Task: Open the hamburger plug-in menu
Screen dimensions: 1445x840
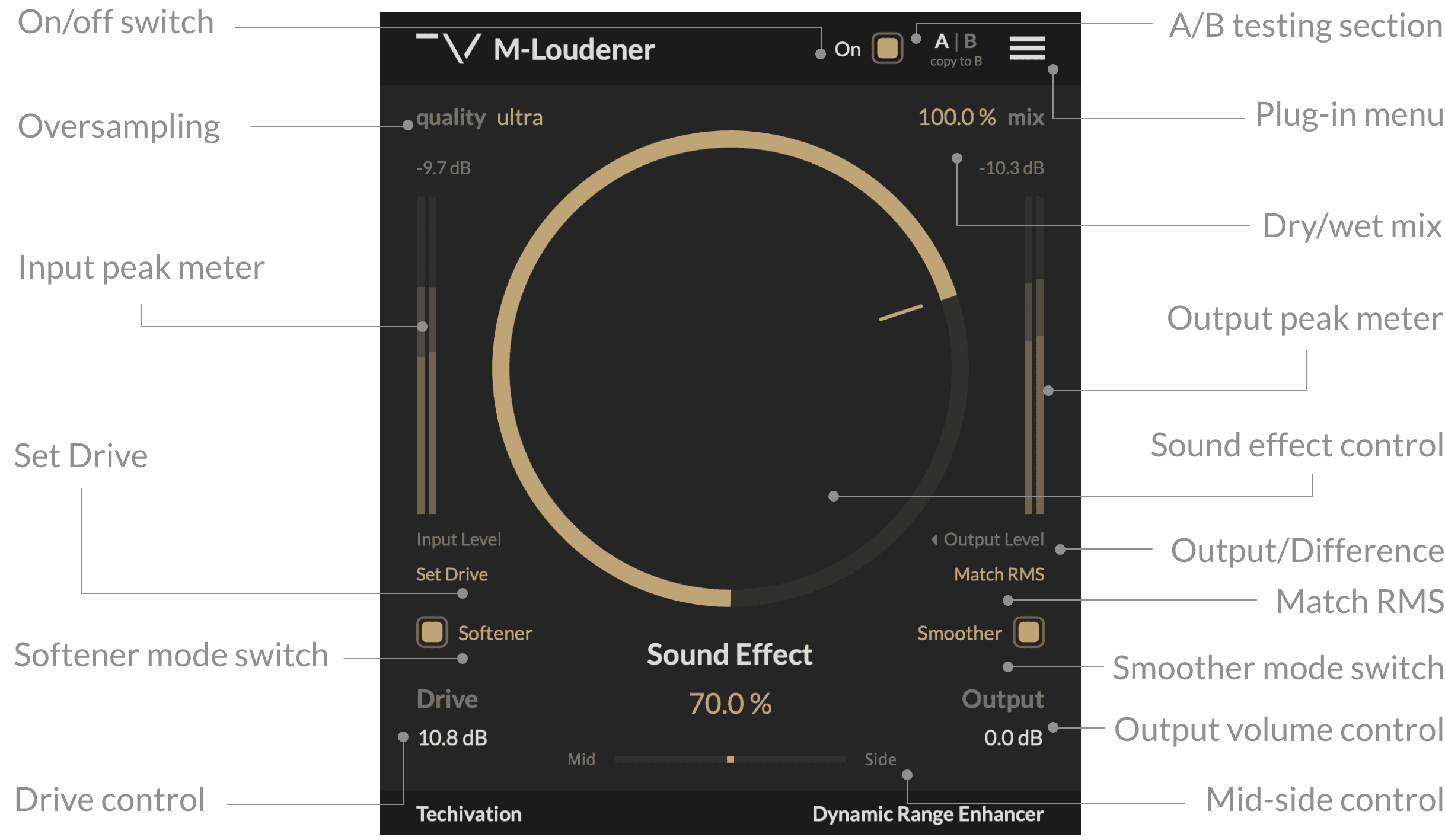Action: point(1027,48)
